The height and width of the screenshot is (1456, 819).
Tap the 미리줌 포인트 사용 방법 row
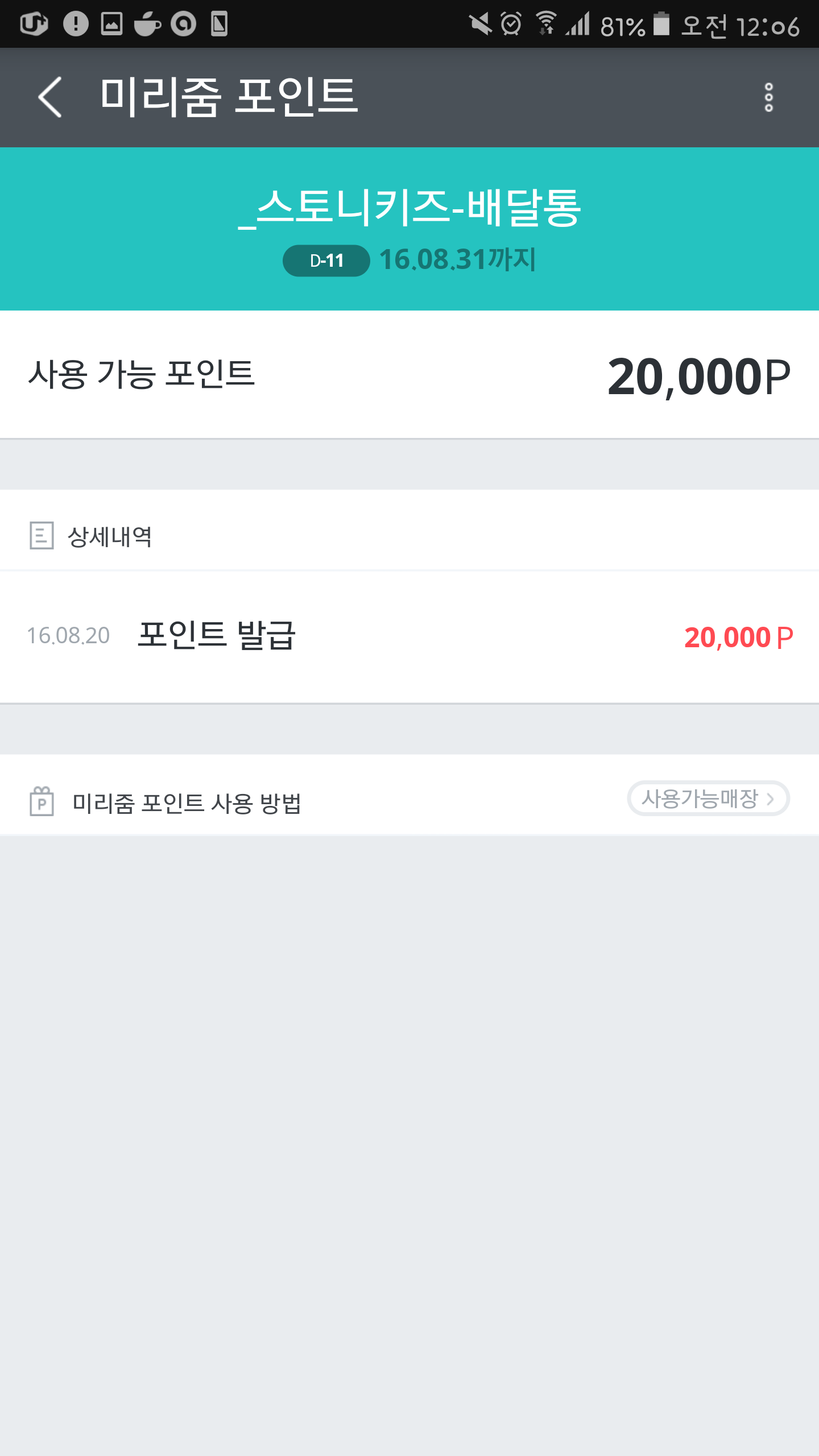click(187, 803)
